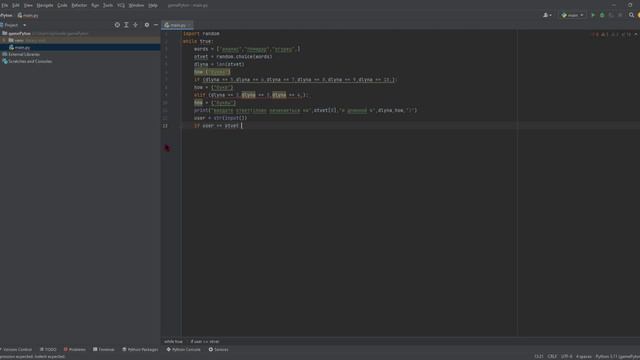Click line 'otvet = random.choice(words)'
Image resolution: width=640 pixels, height=360 pixels.
tap(233, 57)
